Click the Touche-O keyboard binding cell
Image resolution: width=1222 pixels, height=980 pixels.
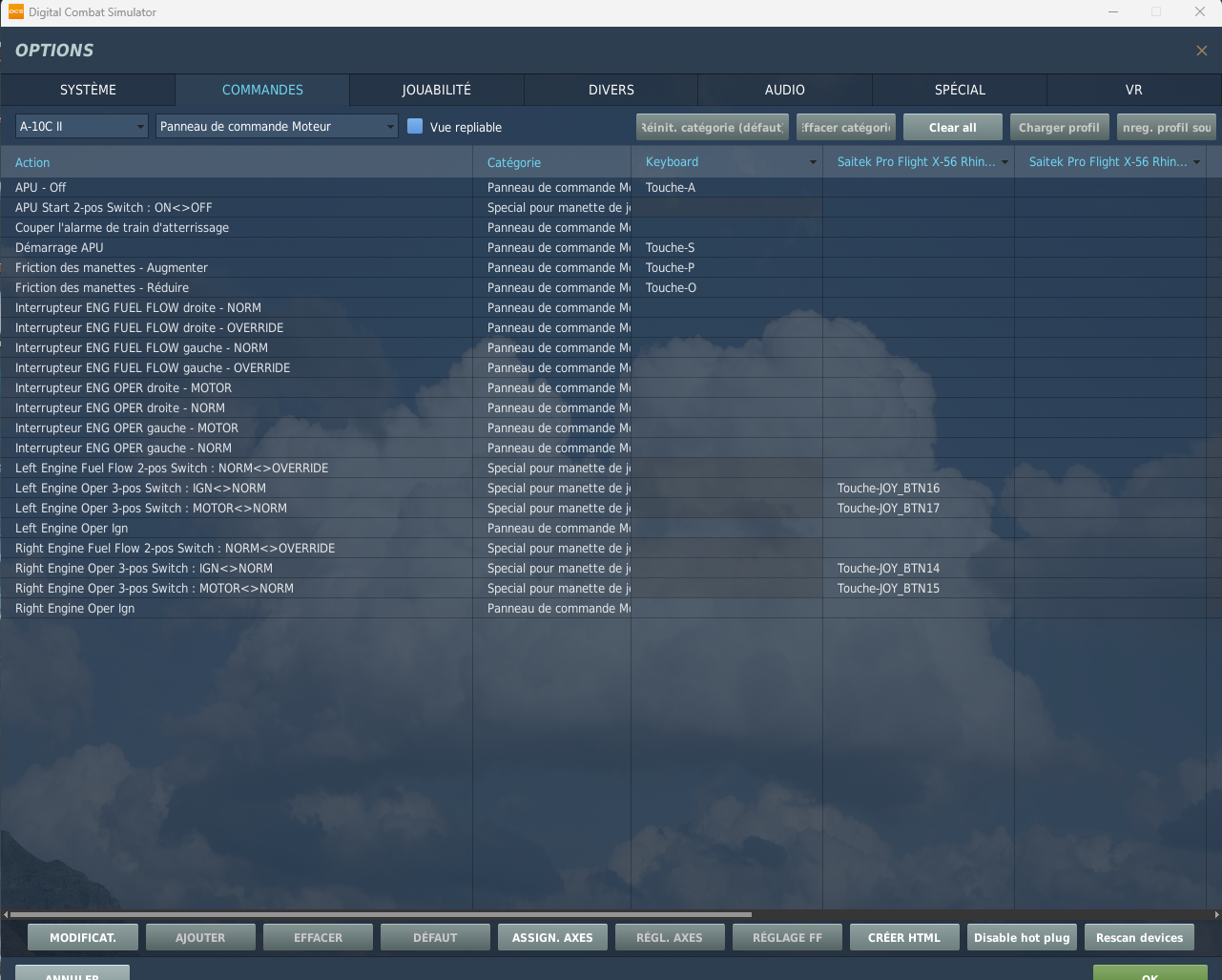tap(727, 287)
